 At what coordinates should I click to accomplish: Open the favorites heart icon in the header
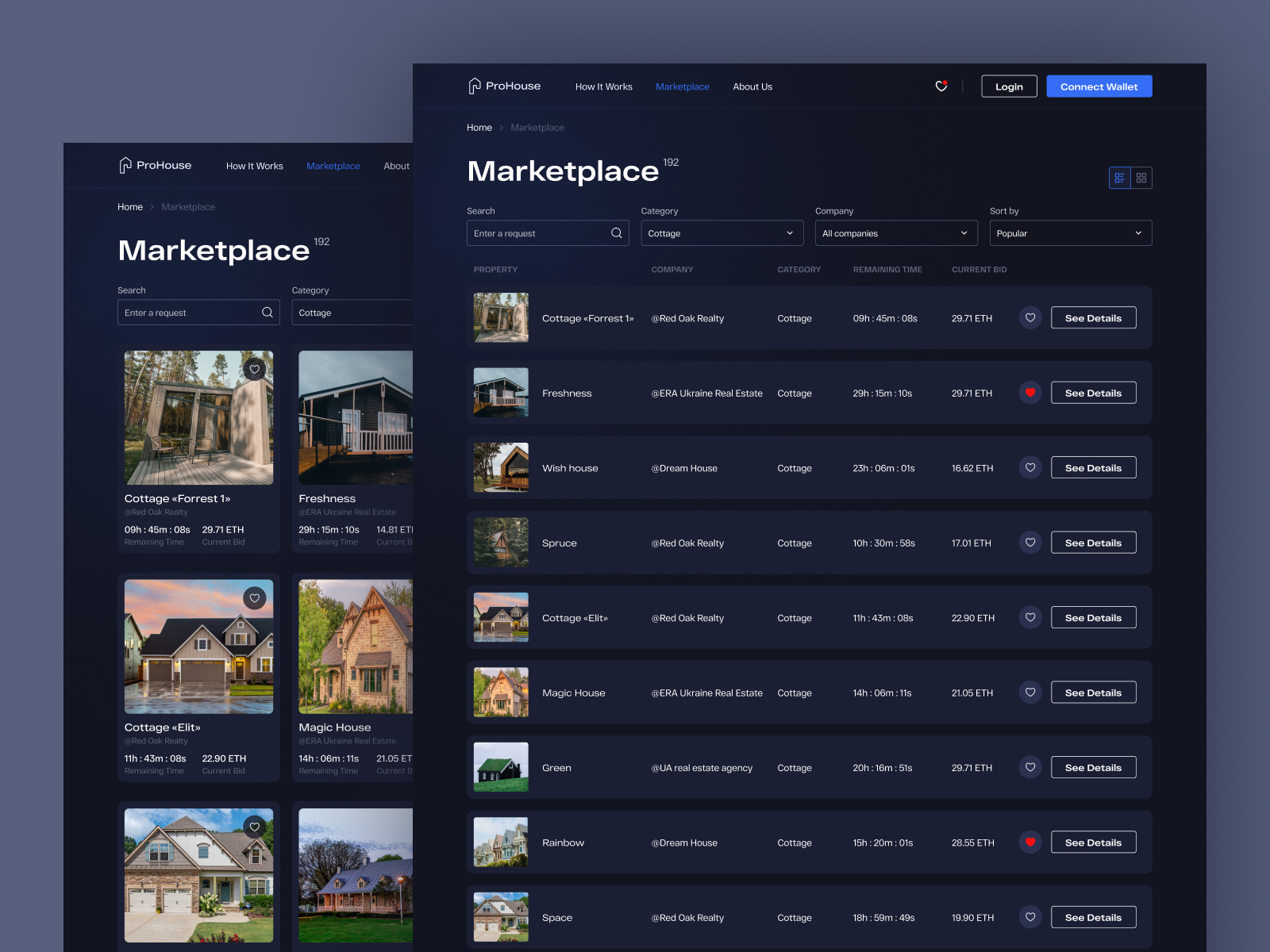click(x=941, y=86)
